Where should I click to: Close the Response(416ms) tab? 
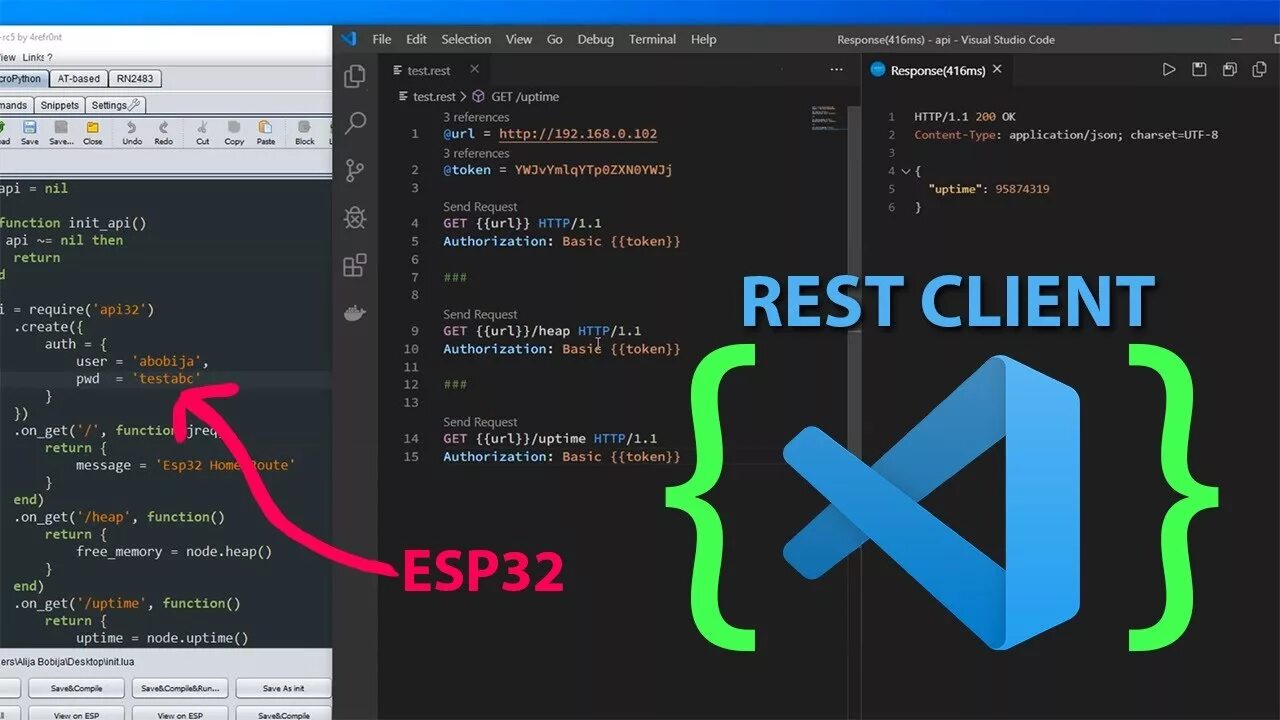(997, 69)
